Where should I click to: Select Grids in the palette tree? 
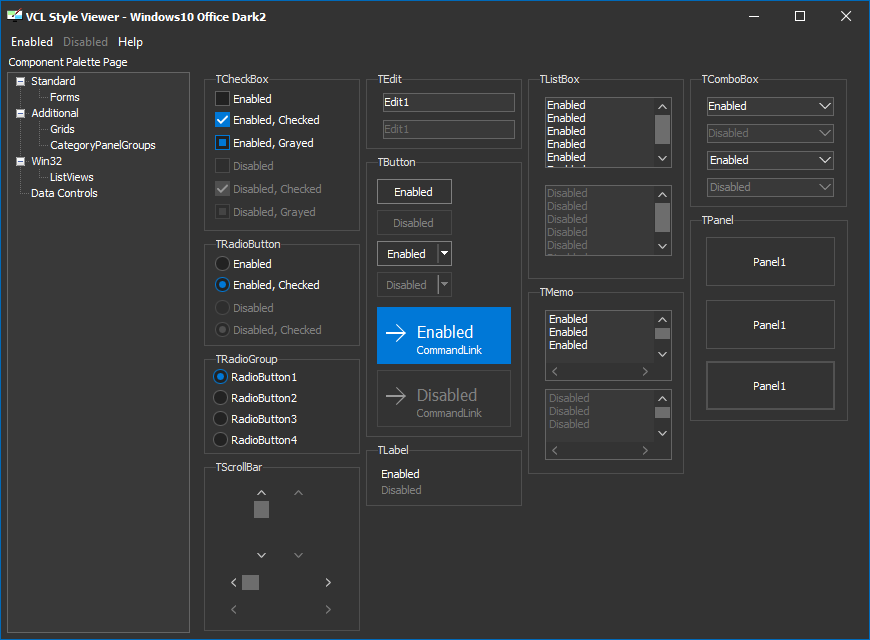coord(62,129)
